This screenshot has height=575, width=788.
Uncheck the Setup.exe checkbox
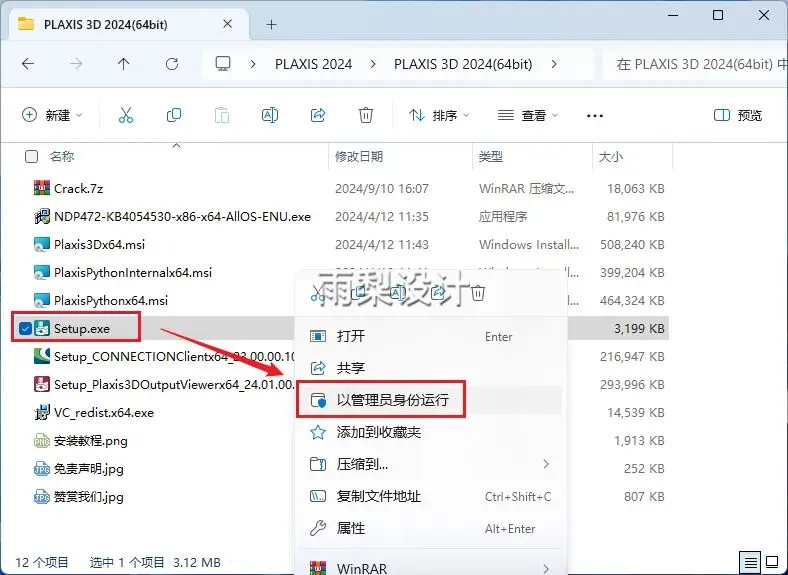[x=25, y=329]
